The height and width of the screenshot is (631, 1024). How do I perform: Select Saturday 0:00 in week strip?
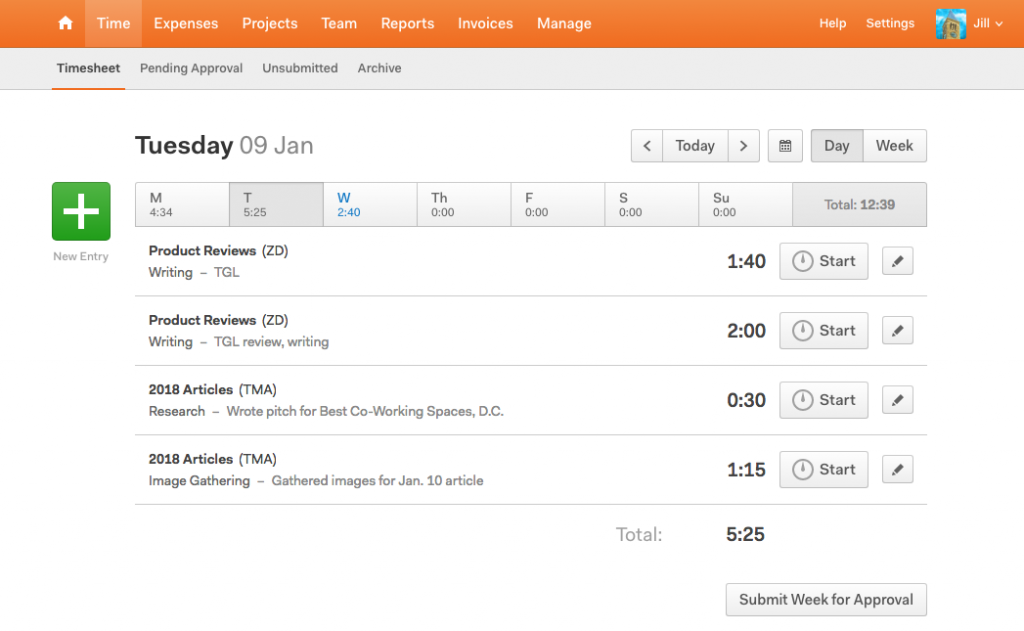tap(652, 204)
